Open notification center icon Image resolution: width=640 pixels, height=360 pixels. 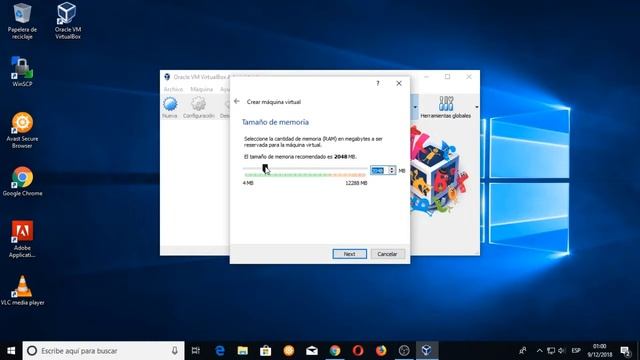point(626,351)
